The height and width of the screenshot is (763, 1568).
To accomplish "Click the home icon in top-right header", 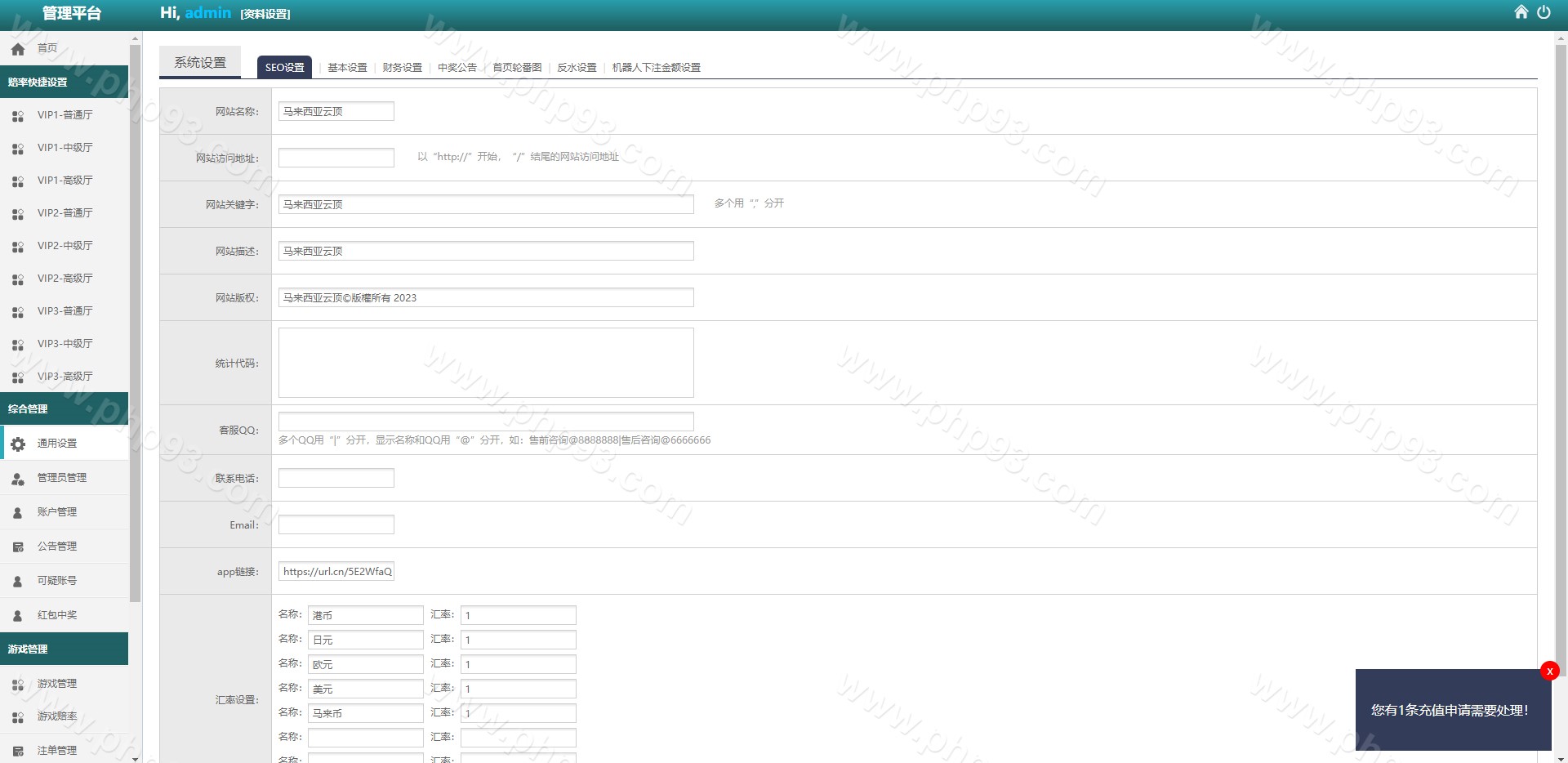I will [x=1521, y=12].
